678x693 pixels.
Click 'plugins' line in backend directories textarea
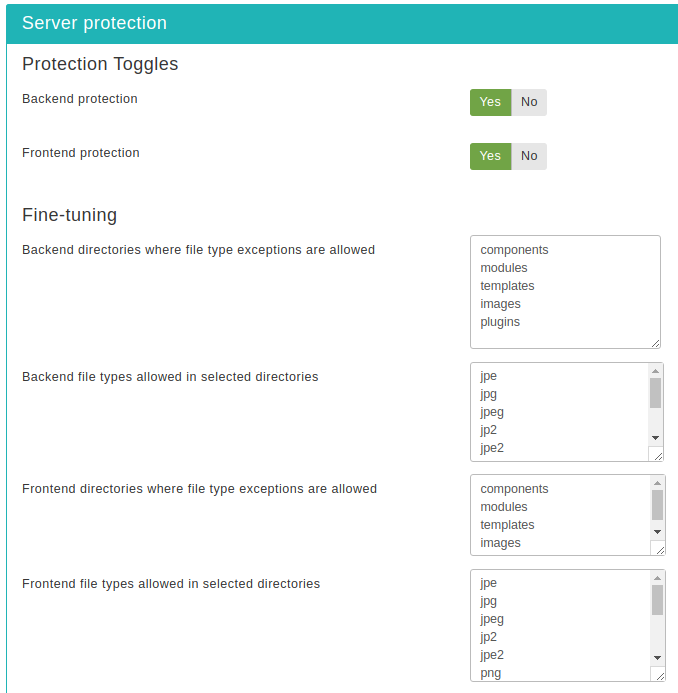tap(500, 322)
